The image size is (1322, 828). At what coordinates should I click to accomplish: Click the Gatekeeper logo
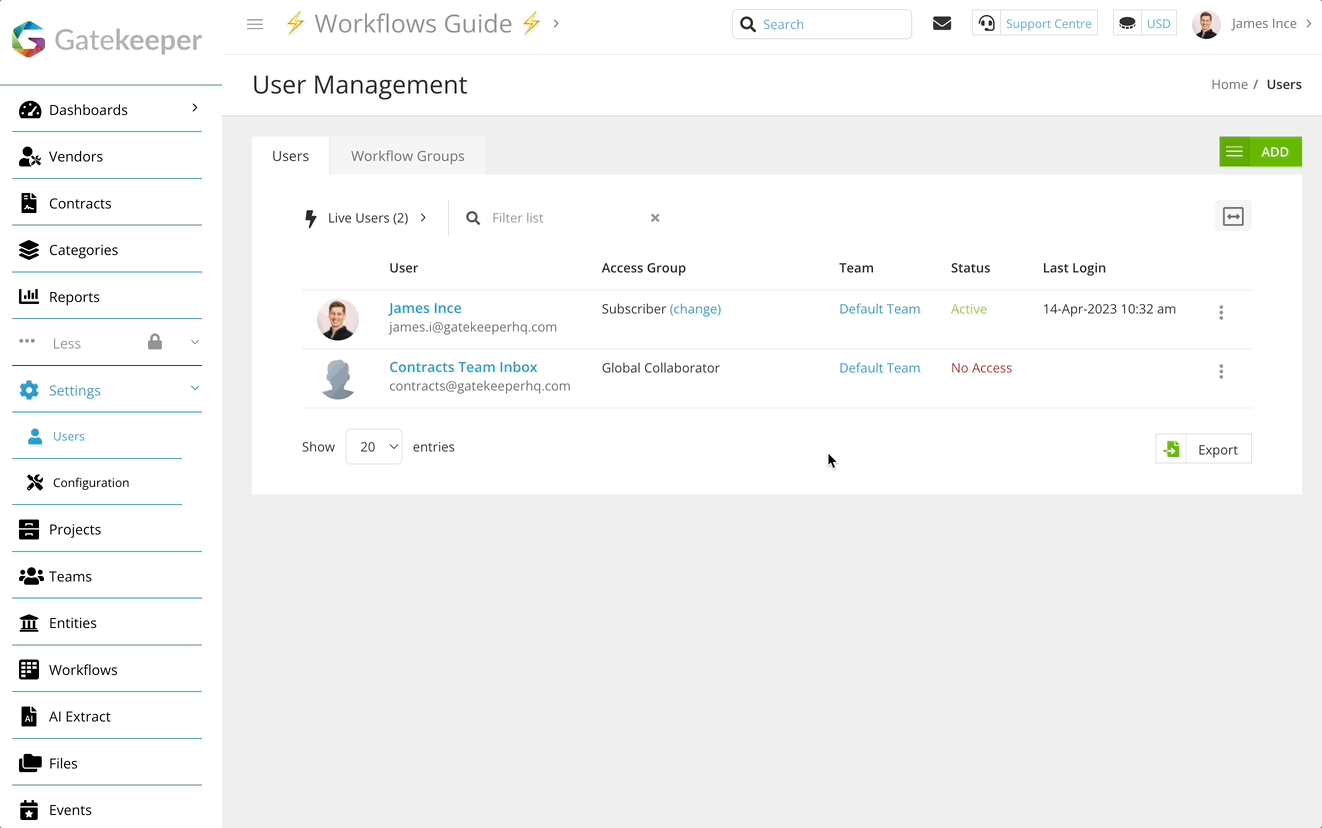pyautogui.click(x=107, y=40)
